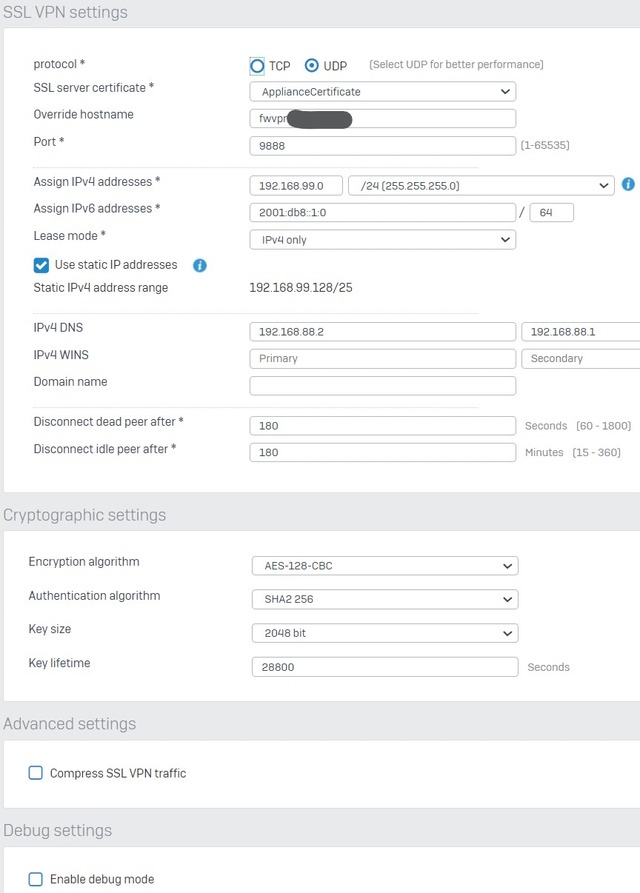The image size is (640, 893).
Task: Click the Disconnect idle peer after field
Action: point(383,453)
